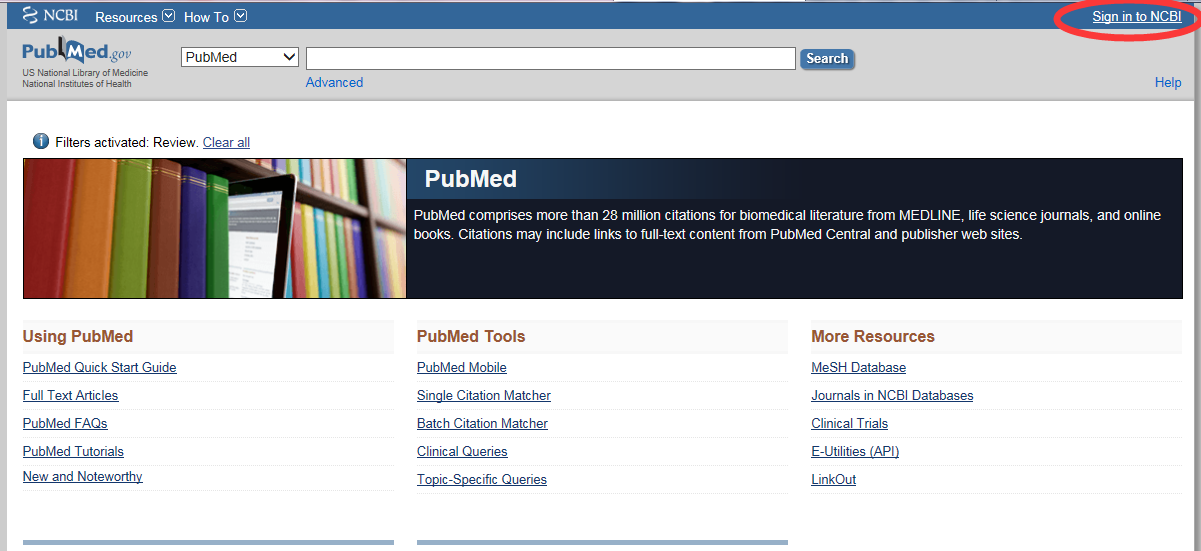Viewport: 1201px width, 551px height.
Task: Open the MeSH Database link
Action: pos(858,368)
